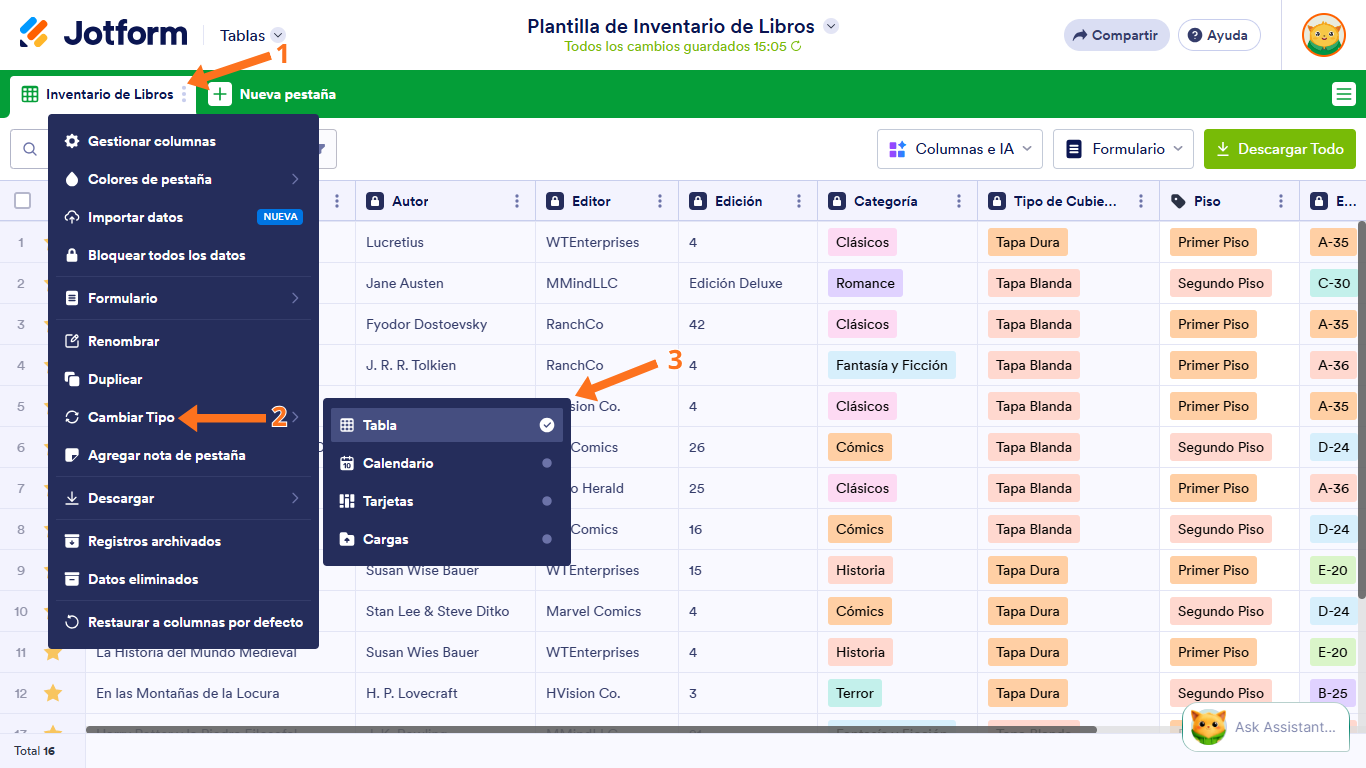Open the Editor column options dots

[660, 201]
